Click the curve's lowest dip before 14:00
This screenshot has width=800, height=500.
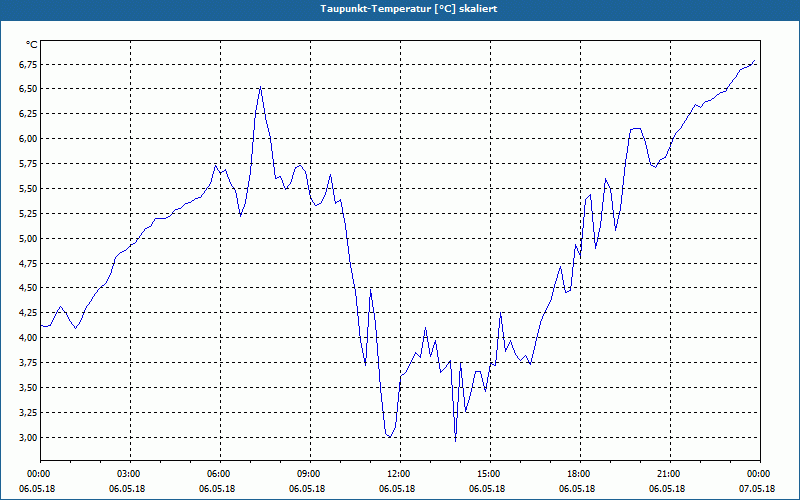click(455, 440)
